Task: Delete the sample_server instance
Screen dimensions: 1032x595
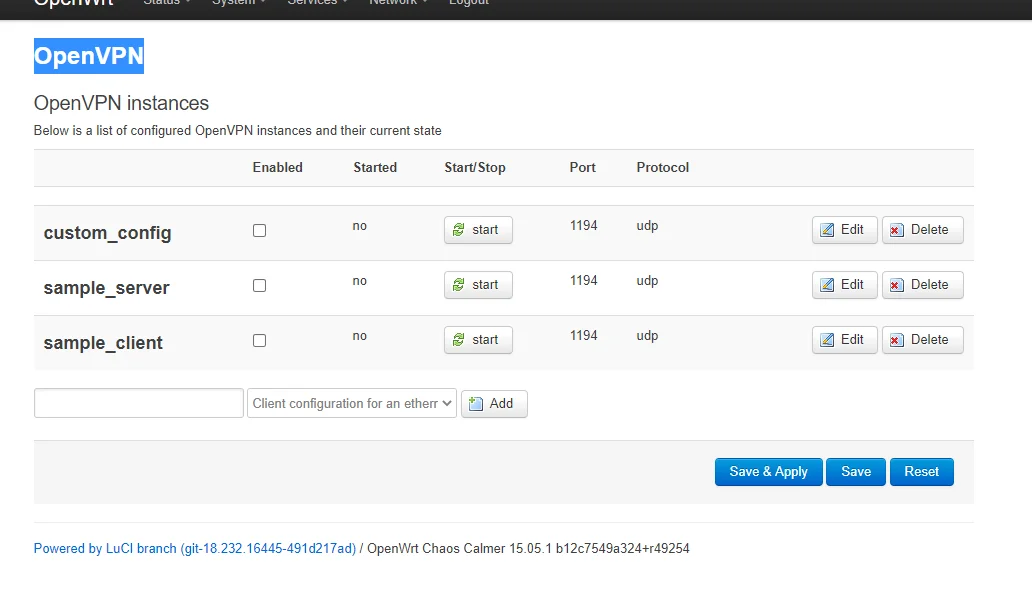Action: [x=922, y=285]
